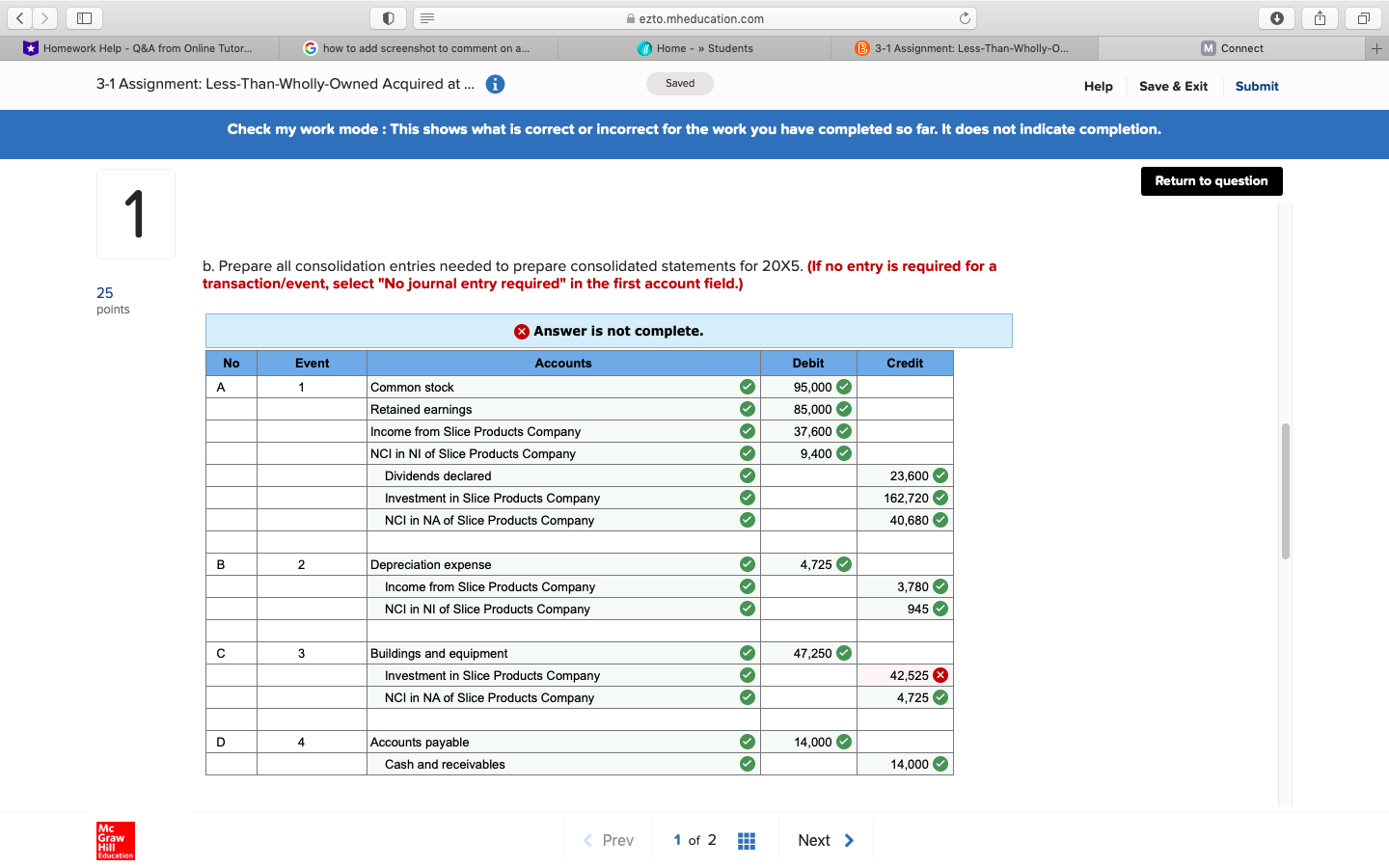Go to Prev question

[609, 840]
